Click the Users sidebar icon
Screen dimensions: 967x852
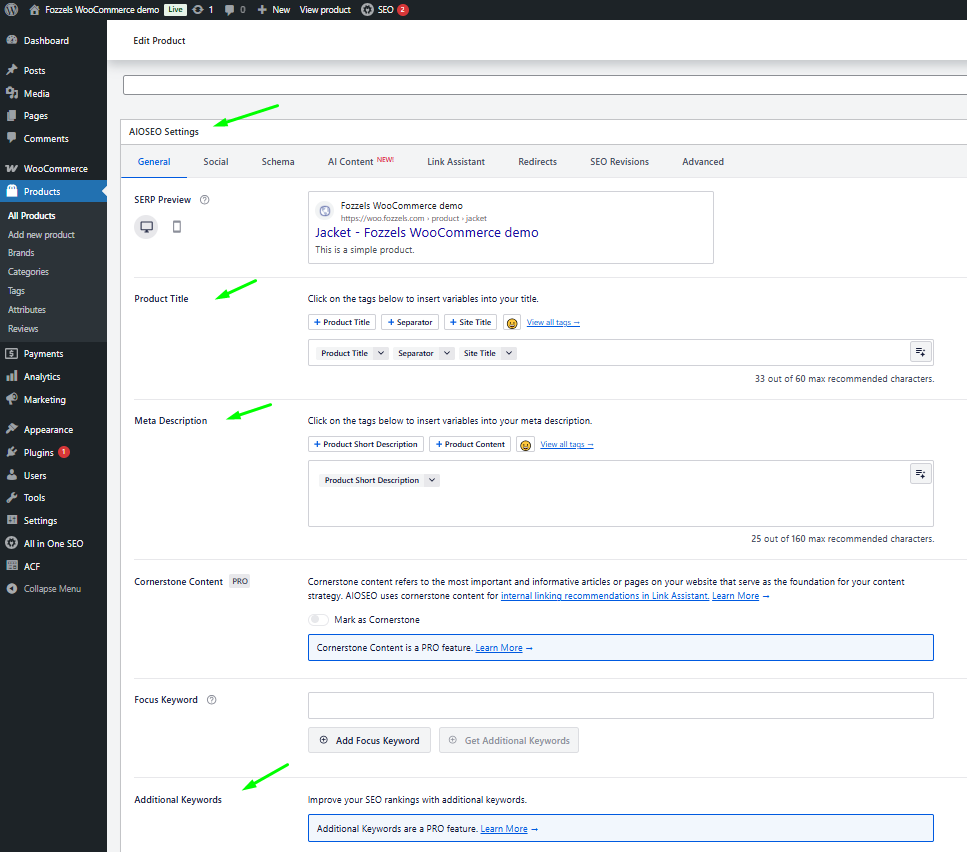point(12,475)
